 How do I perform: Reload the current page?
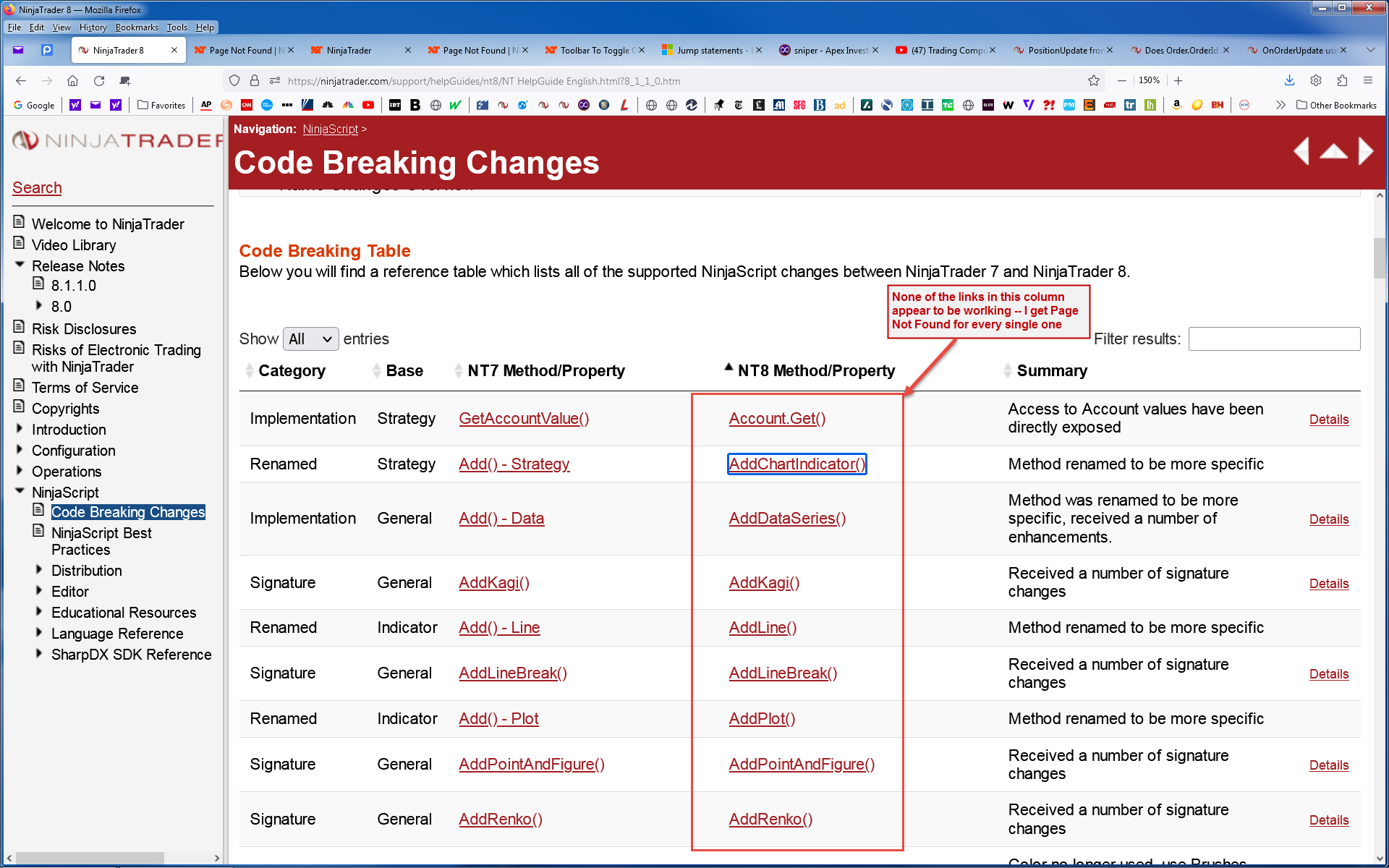tap(99, 80)
